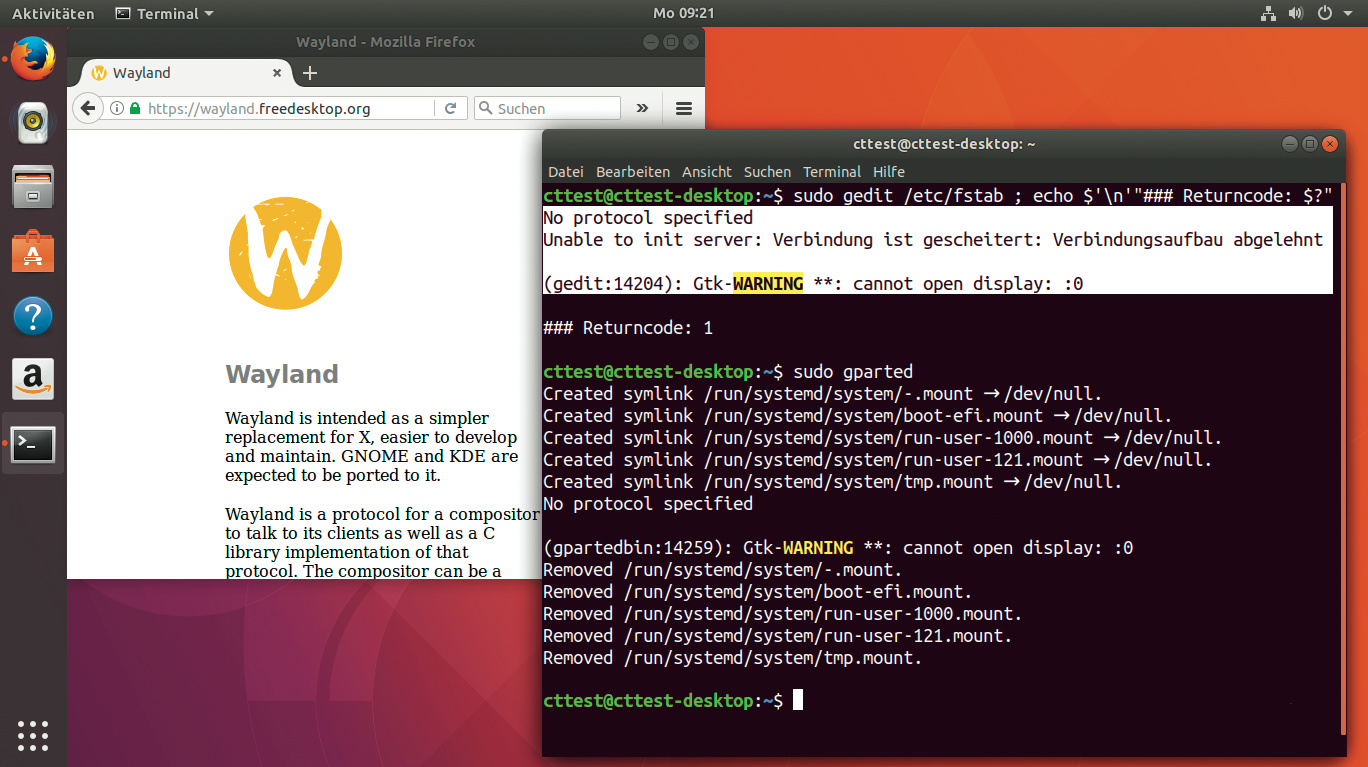Click Removed -.mount line
The image size is (1368, 767).
click(x=723, y=570)
